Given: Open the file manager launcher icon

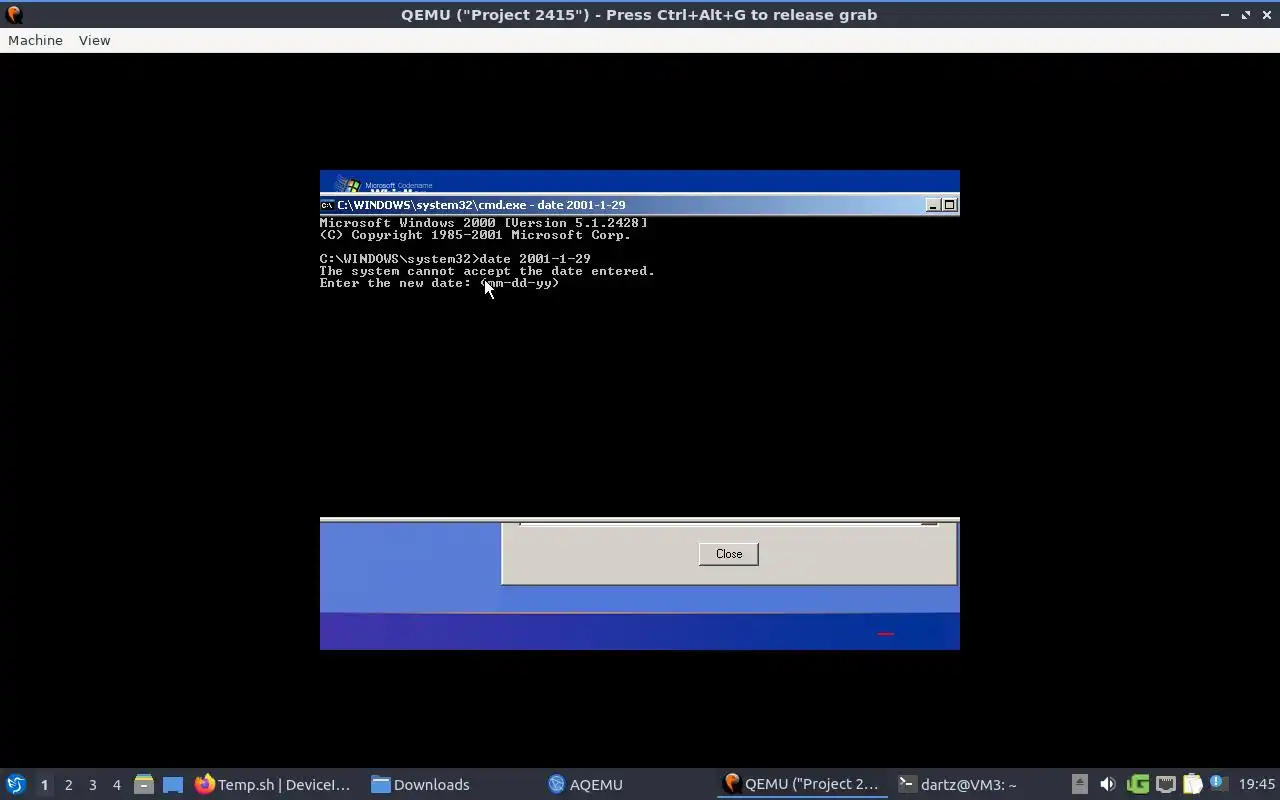Looking at the screenshot, I should pyautogui.click(x=144, y=784).
